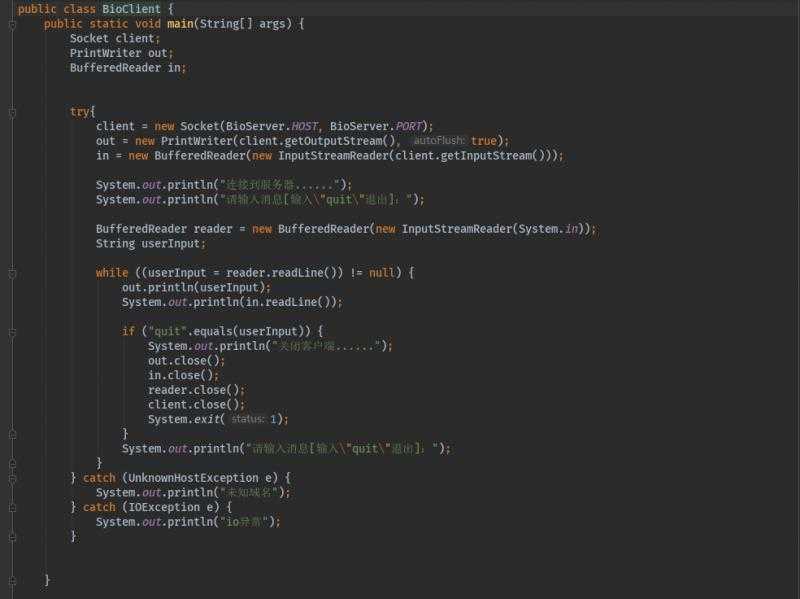Fold the IOException catch block marker

pos(13,508)
